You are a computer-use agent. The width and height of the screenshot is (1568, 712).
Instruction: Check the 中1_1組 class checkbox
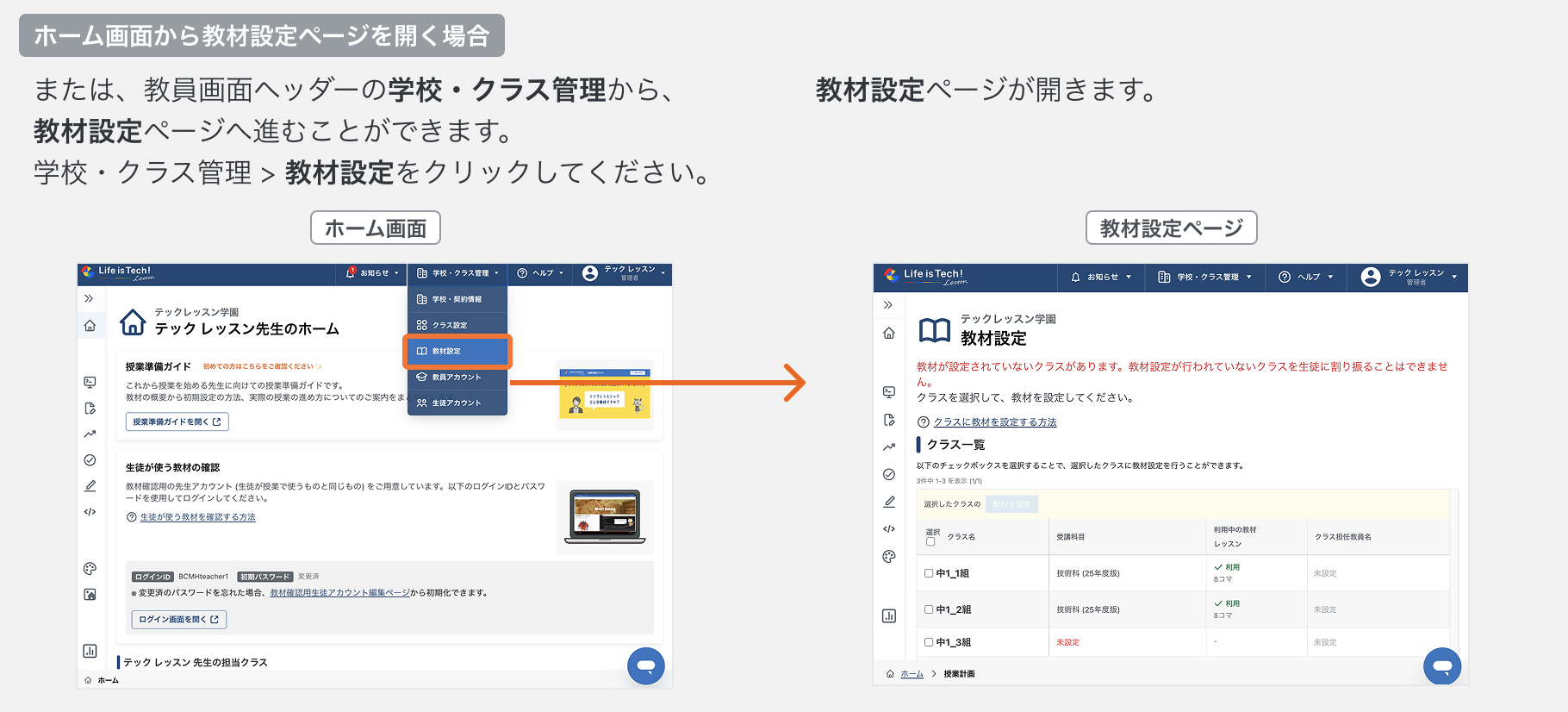click(x=929, y=573)
